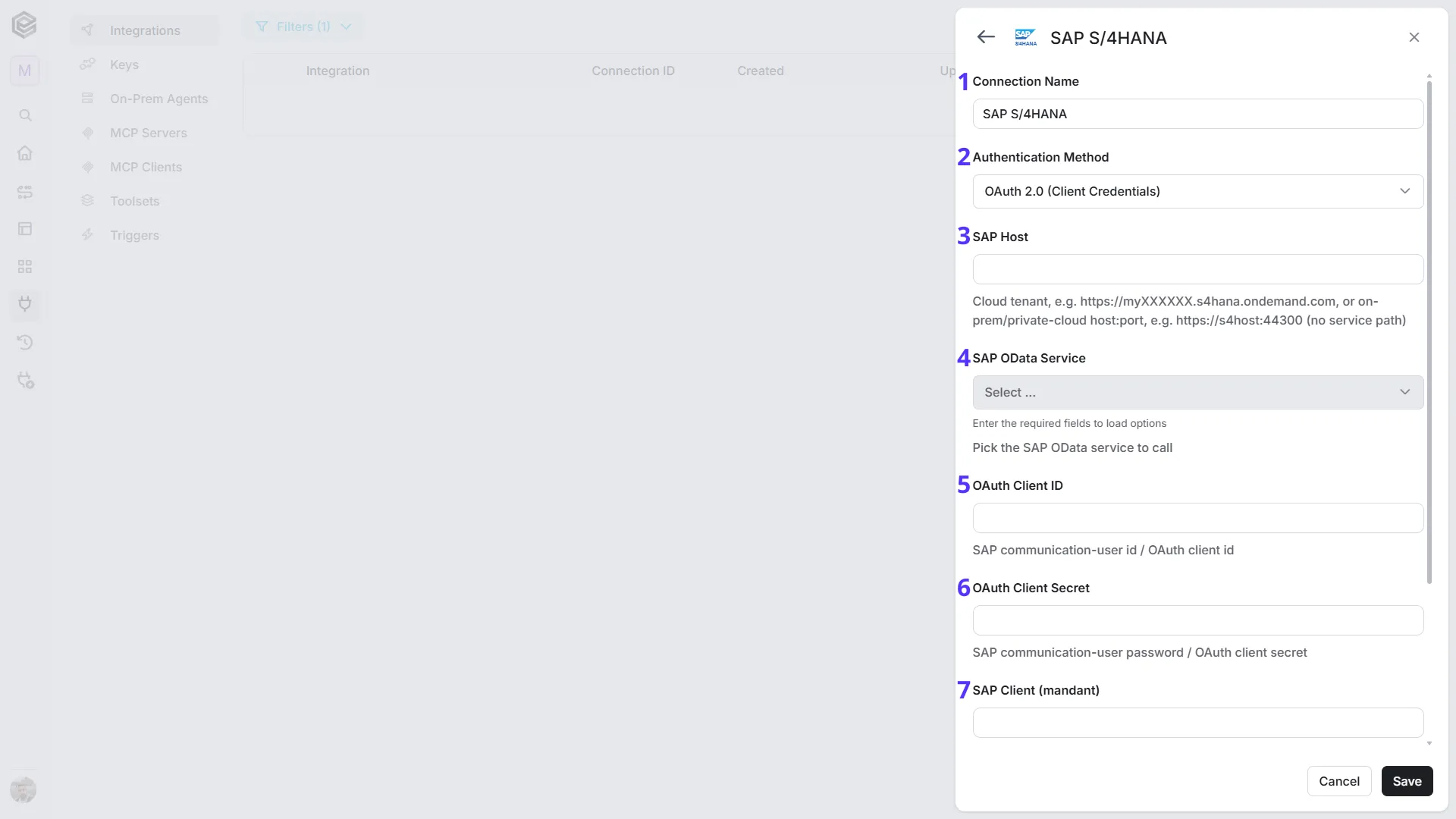Open the M workspace avatar in sidebar
The image size is (1456, 819).
[24, 71]
